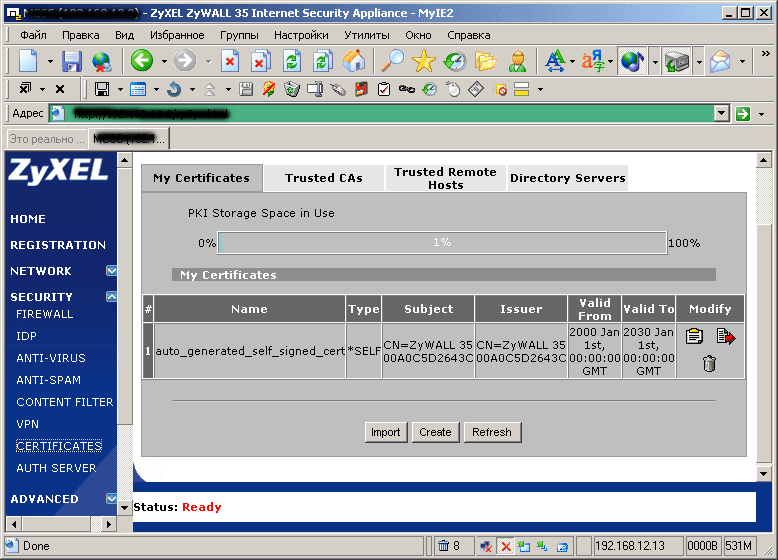
Task: Click the Import button
Action: point(386,432)
